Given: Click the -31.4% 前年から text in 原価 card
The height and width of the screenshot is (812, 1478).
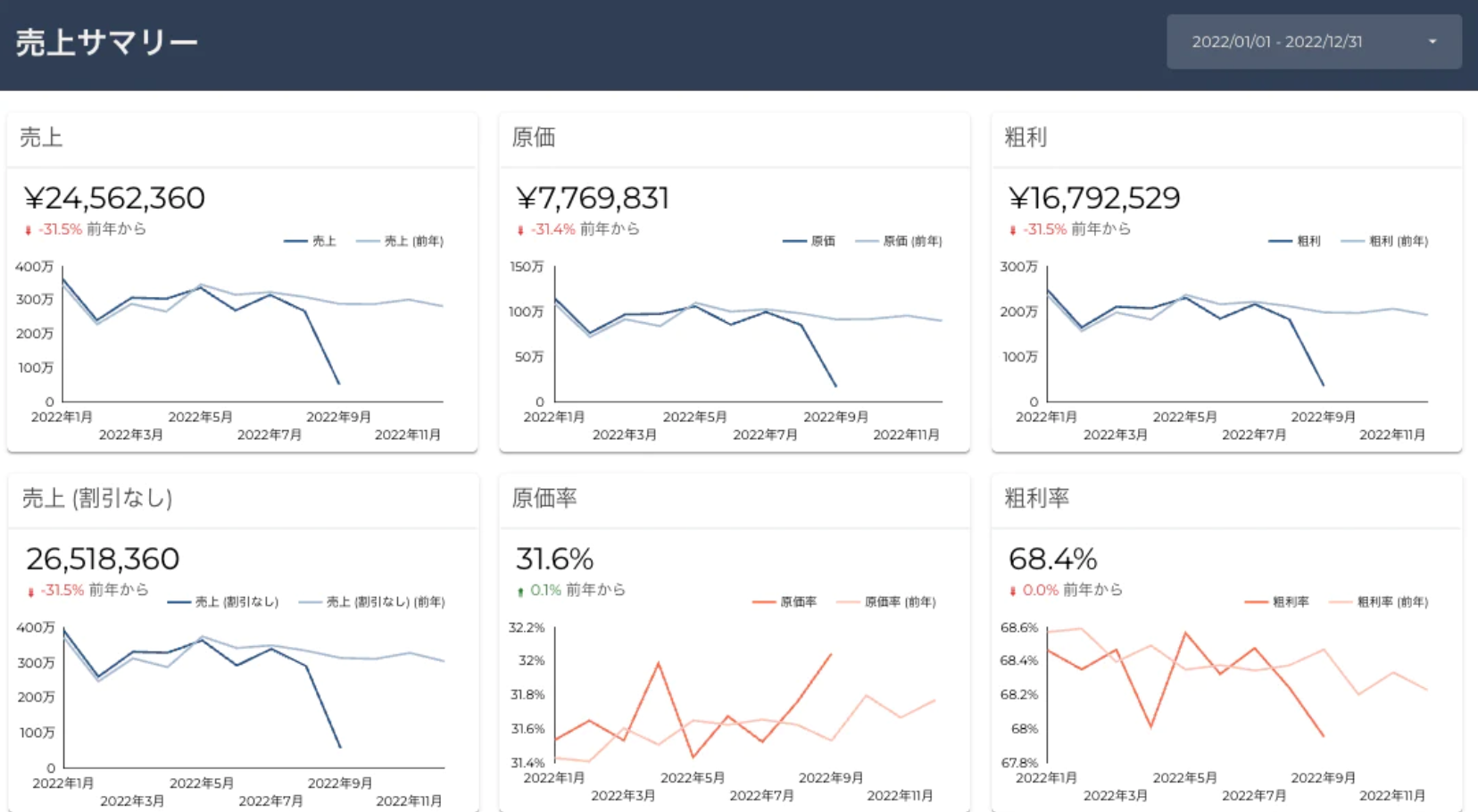Looking at the screenshot, I should (585, 229).
